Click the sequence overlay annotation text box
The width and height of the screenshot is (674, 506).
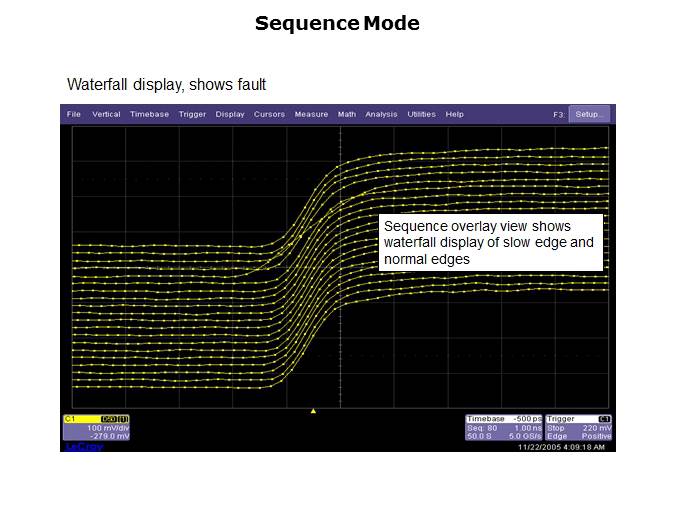coord(490,243)
